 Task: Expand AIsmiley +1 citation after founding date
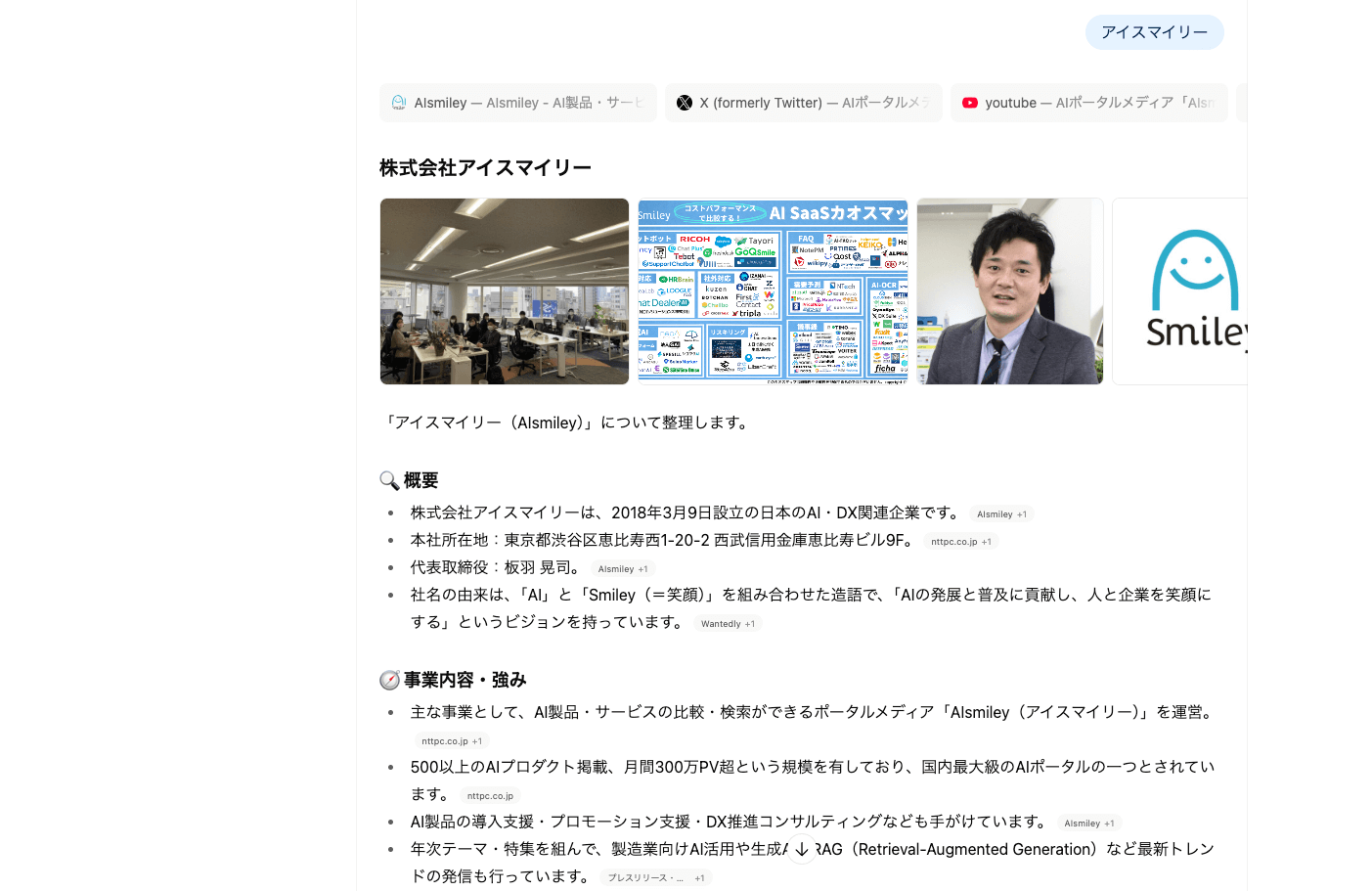[x=1001, y=514]
